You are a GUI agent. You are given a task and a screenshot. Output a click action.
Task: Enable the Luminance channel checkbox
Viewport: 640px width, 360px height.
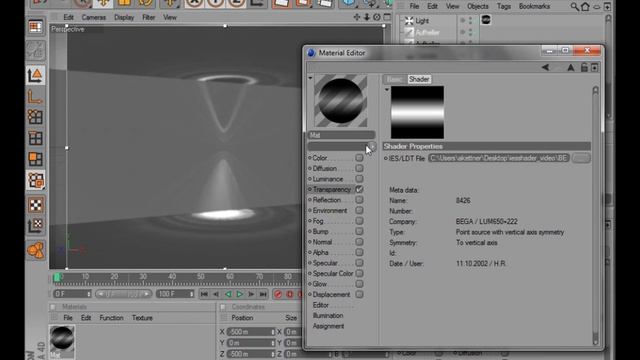point(359,179)
